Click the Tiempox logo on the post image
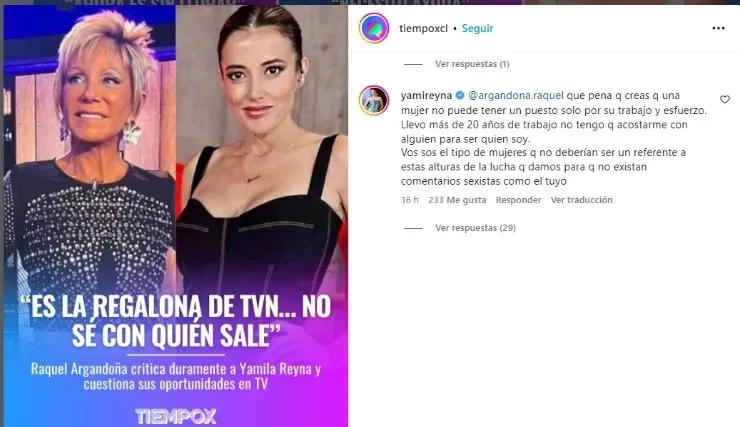Image resolution: width=740 pixels, height=427 pixels. pos(176,416)
